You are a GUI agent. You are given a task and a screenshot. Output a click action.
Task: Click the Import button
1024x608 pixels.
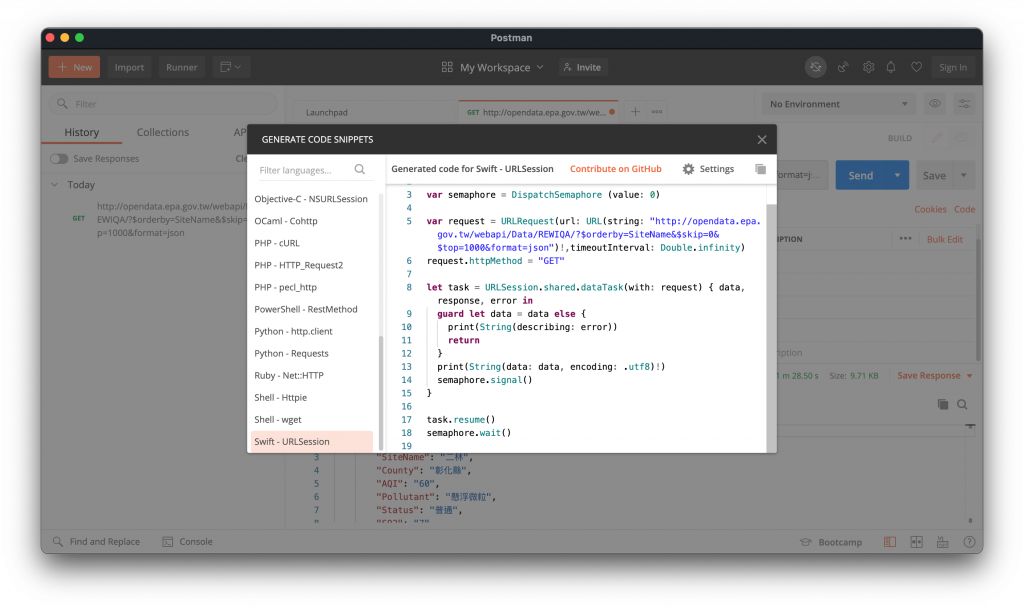tap(129, 67)
